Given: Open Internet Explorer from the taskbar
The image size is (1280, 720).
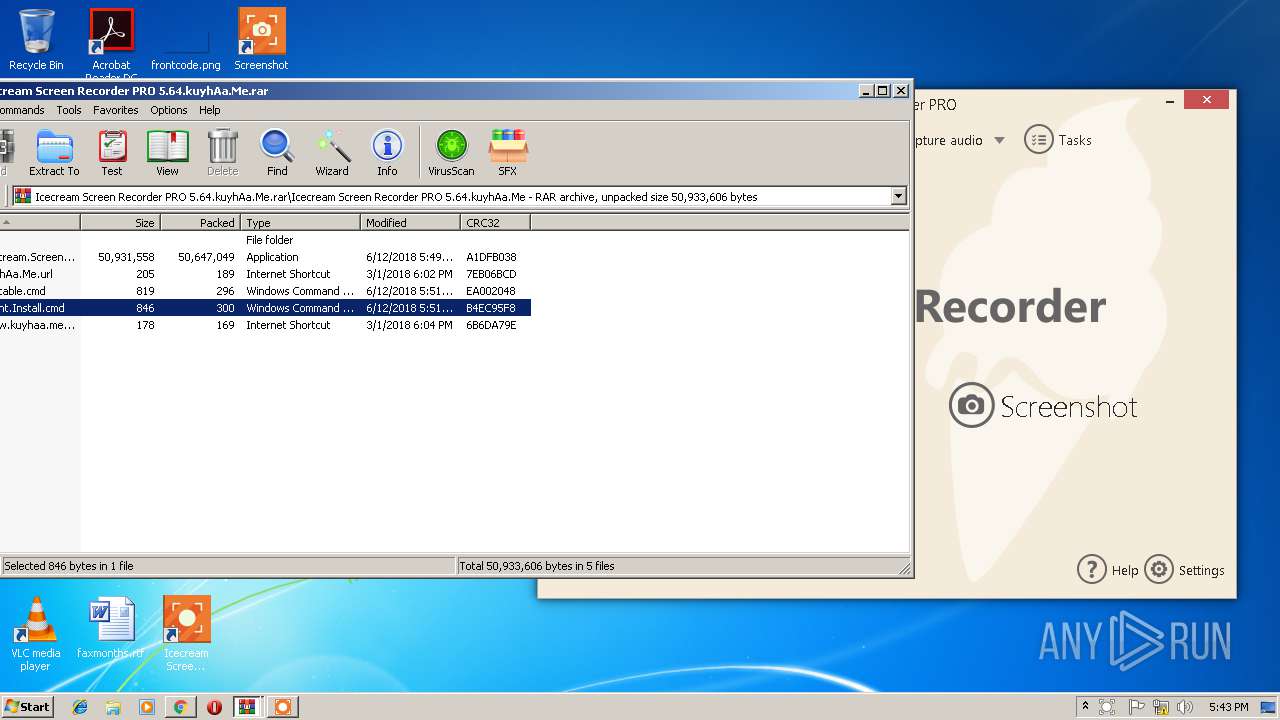Looking at the screenshot, I should pyautogui.click(x=80, y=707).
